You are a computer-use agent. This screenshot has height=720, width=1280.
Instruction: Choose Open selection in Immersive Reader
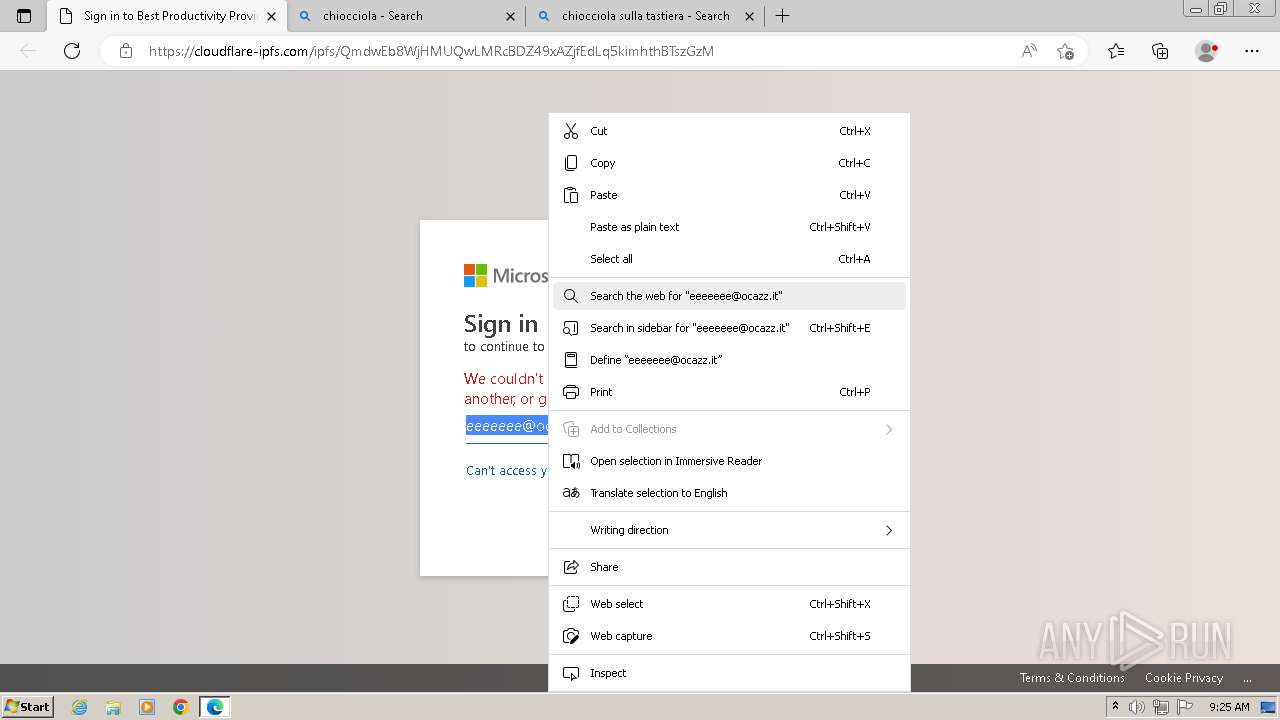pyautogui.click(x=730, y=461)
